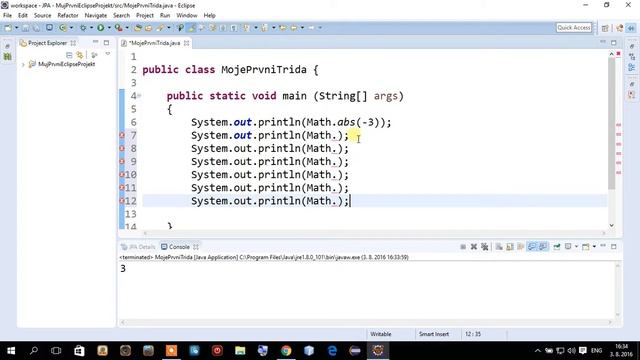
Task: Expand the MujPrvniEclipseProjekt tree node
Action: pos(23,64)
